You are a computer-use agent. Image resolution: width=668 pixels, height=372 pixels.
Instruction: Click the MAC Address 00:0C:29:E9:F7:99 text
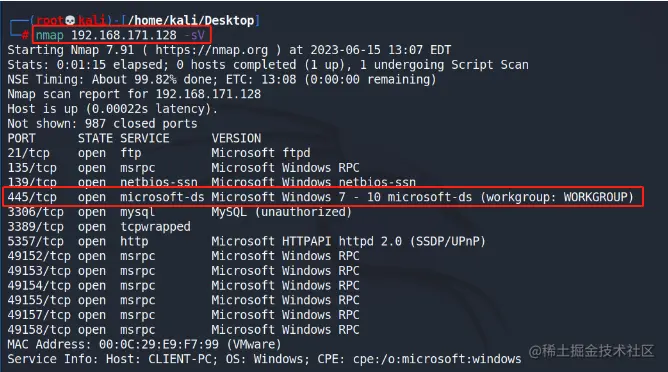click(113, 344)
